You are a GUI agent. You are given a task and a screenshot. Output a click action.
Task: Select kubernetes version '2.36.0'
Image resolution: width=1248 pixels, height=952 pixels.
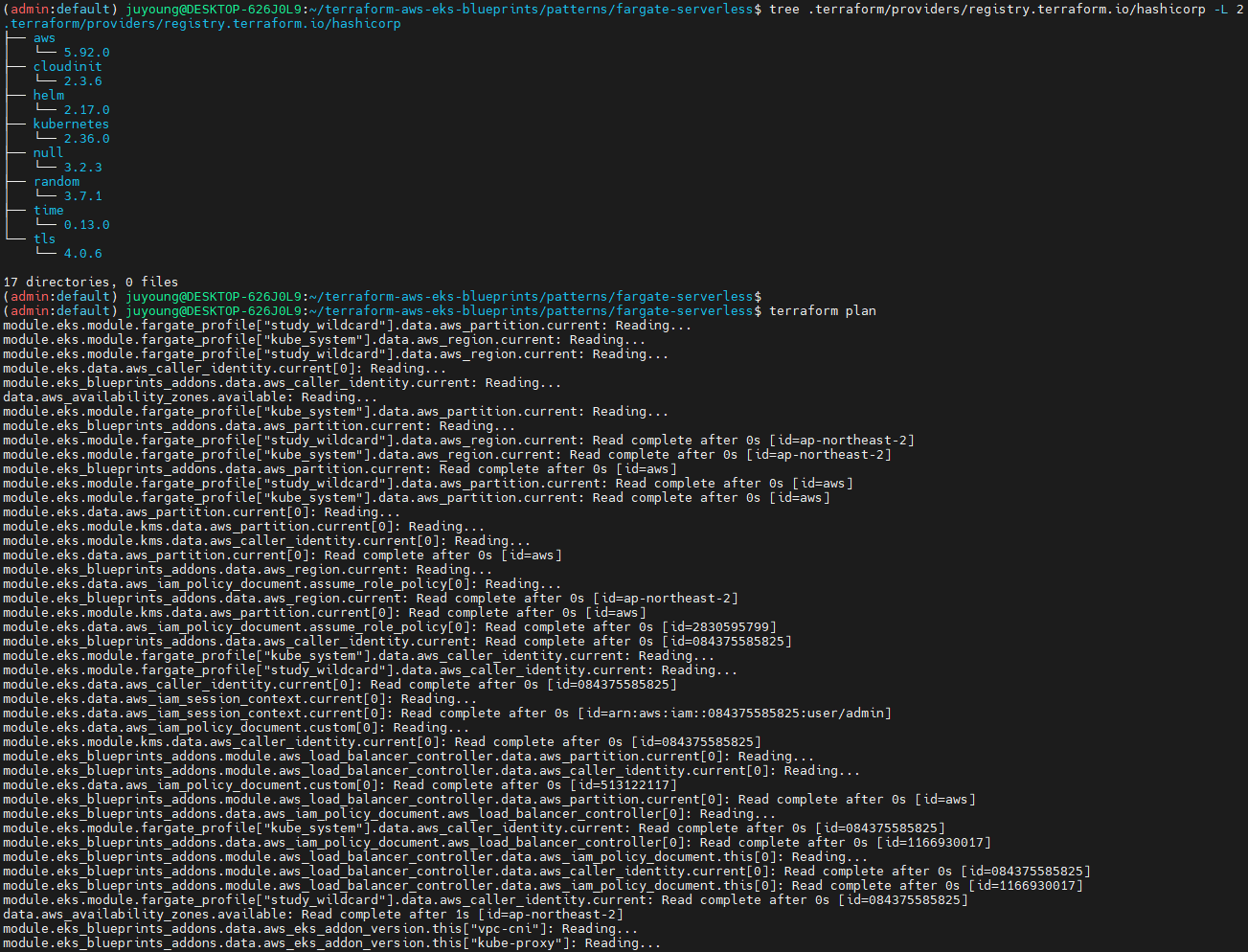point(87,139)
